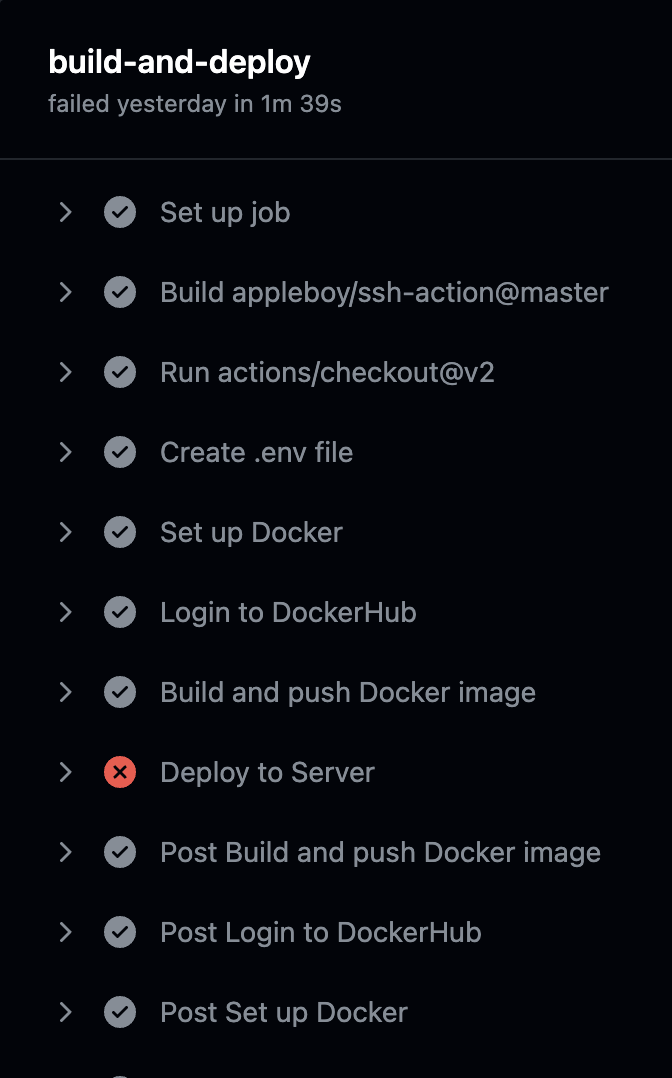
Task: Click the build-and-deploy job title
Action: (x=180, y=63)
